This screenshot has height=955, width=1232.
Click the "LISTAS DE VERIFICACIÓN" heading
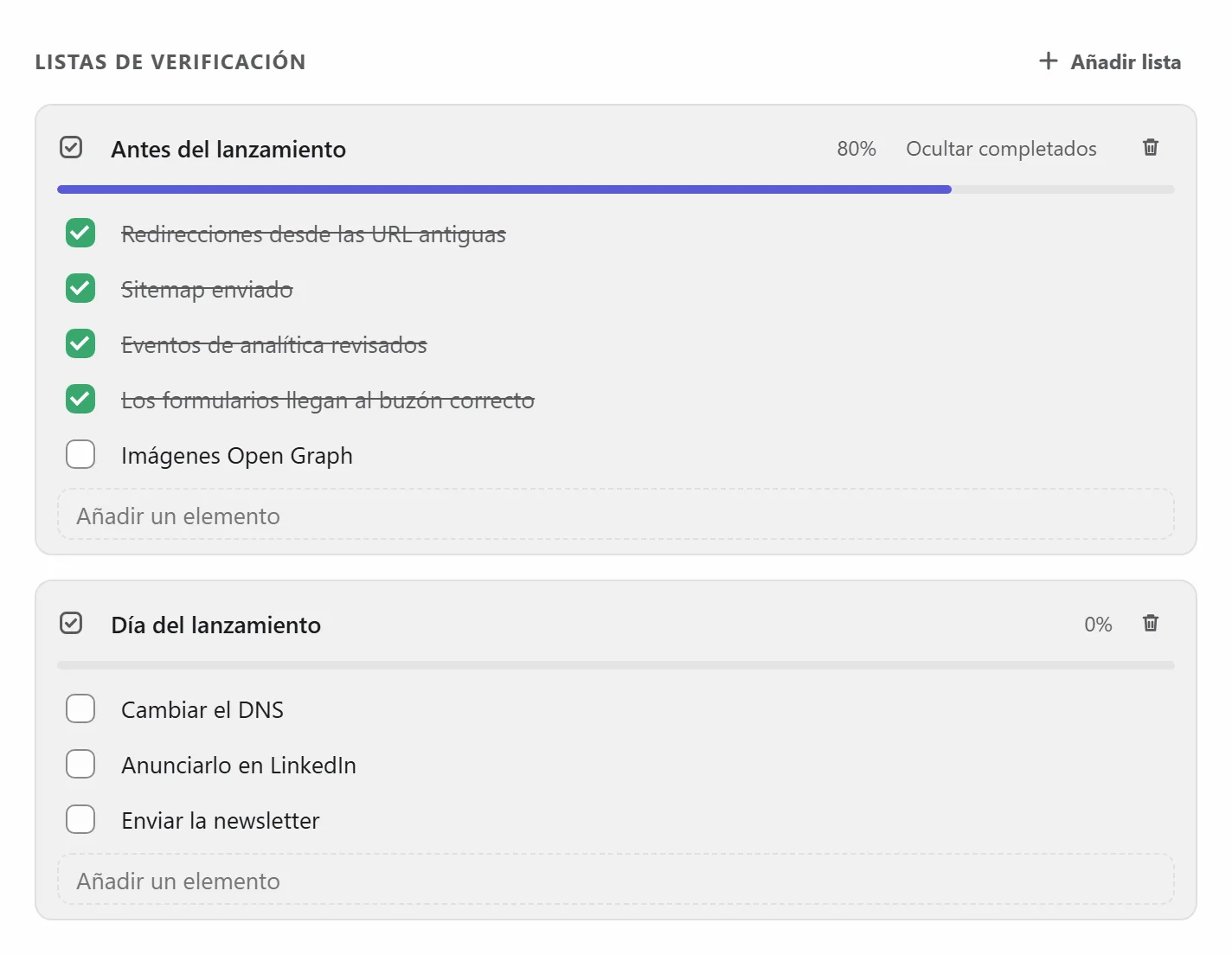(170, 62)
